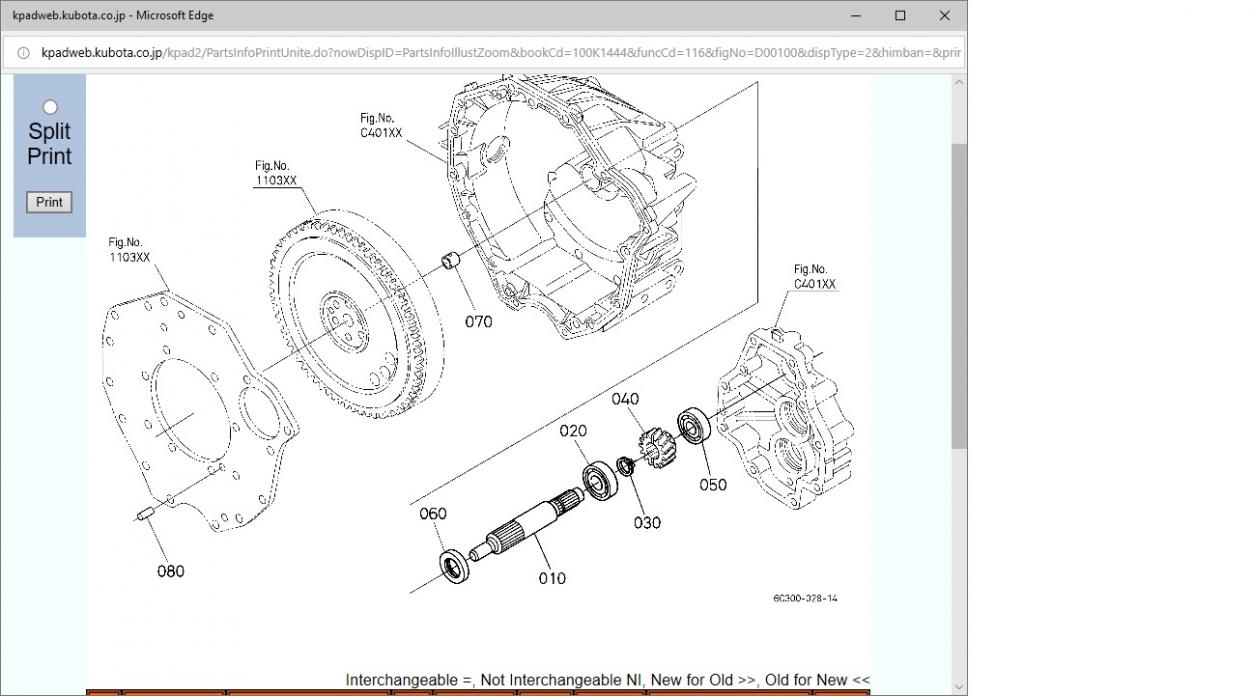Maximize the Edge window
The image size is (1251, 696).
click(900, 16)
